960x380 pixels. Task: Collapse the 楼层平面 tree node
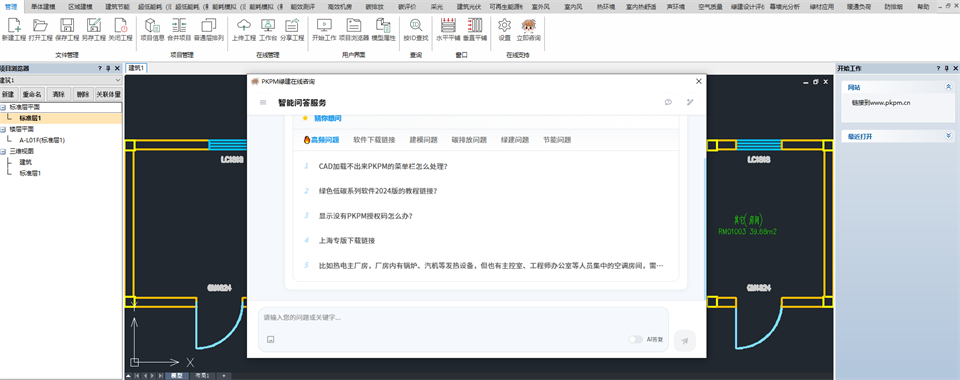pyautogui.click(x=3, y=129)
